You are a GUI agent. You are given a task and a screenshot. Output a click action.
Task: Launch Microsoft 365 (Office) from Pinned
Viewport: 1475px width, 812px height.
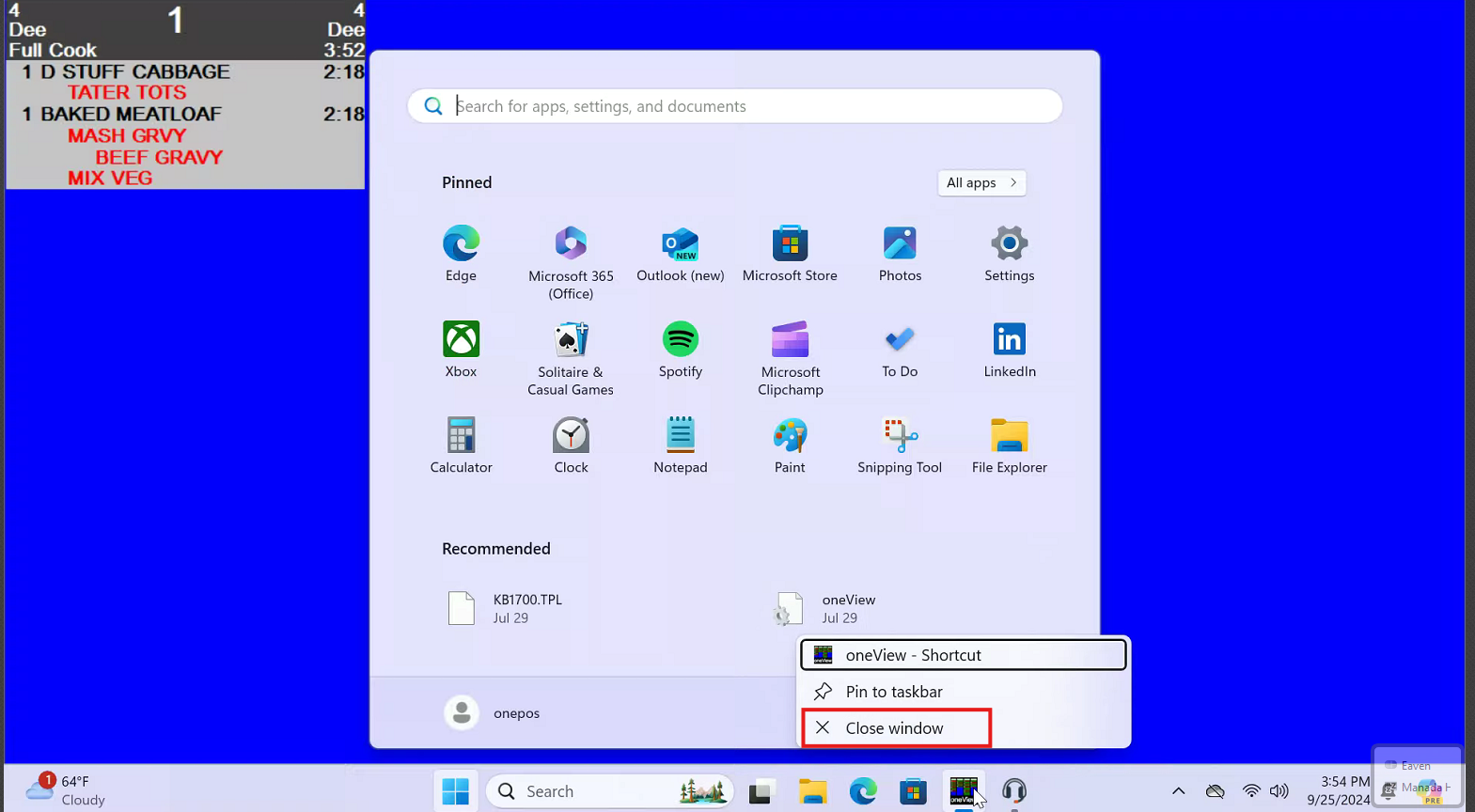pos(571,262)
